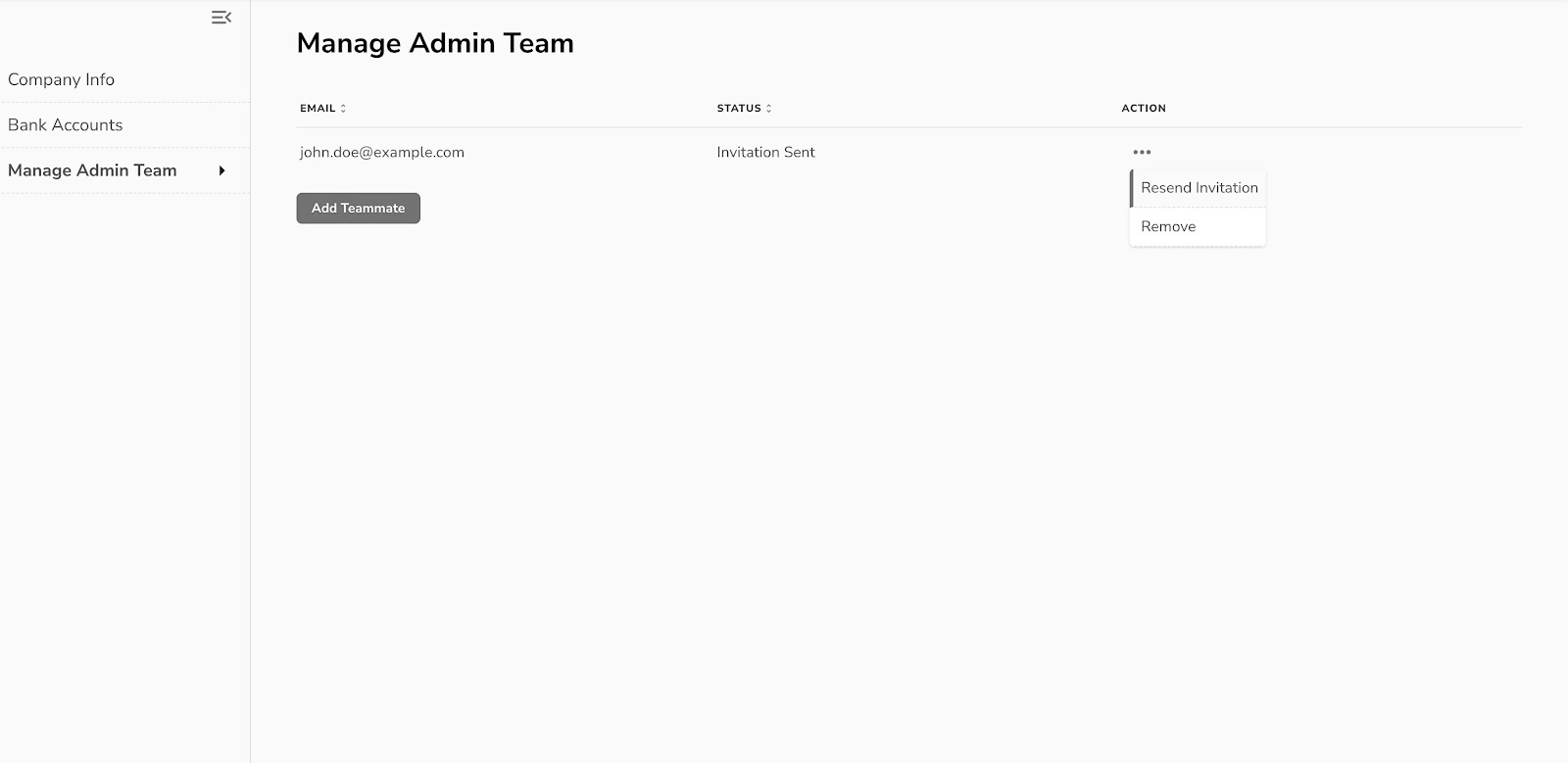Select Manage Admin Team in the sidebar

[92, 170]
